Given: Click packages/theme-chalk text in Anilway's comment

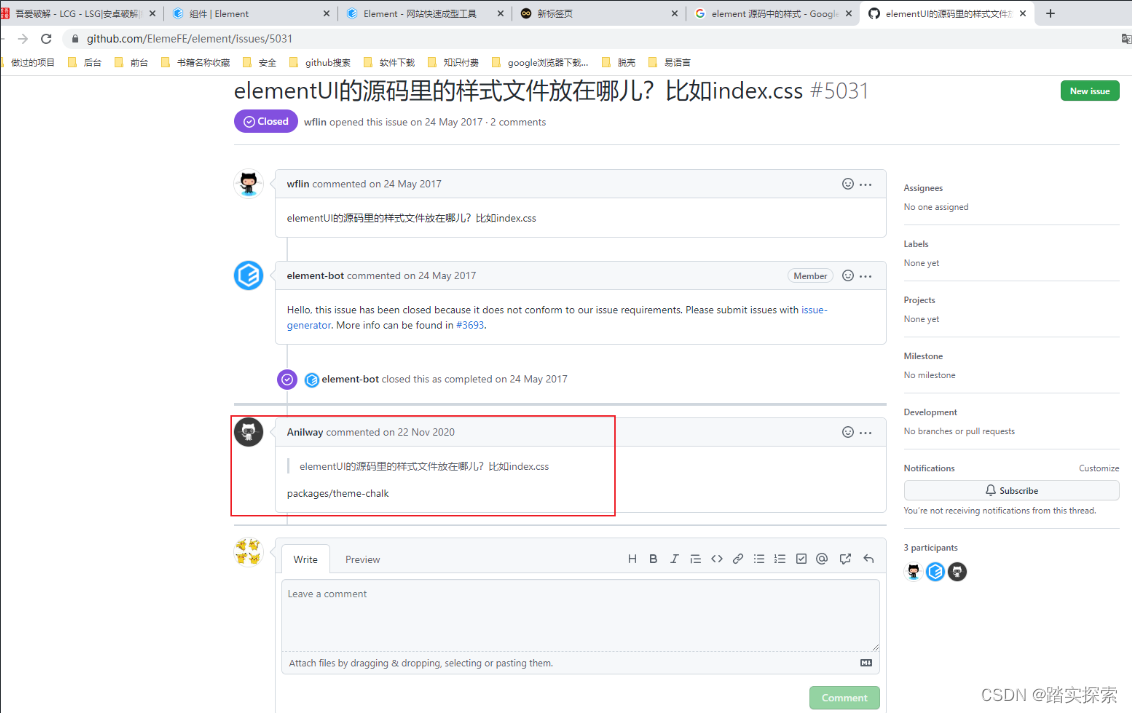Looking at the screenshot, I should (x=338, y=494).
